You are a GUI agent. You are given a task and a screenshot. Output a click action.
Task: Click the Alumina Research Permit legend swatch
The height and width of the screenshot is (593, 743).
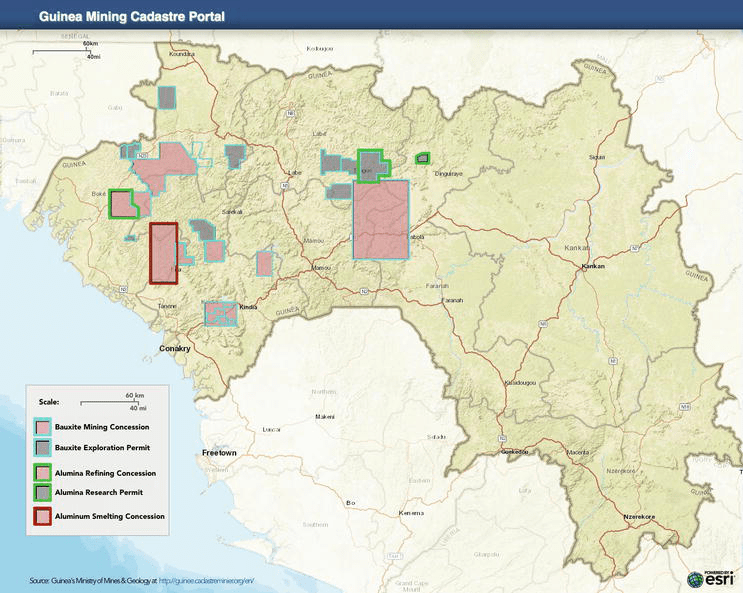(x=43, y=493)
